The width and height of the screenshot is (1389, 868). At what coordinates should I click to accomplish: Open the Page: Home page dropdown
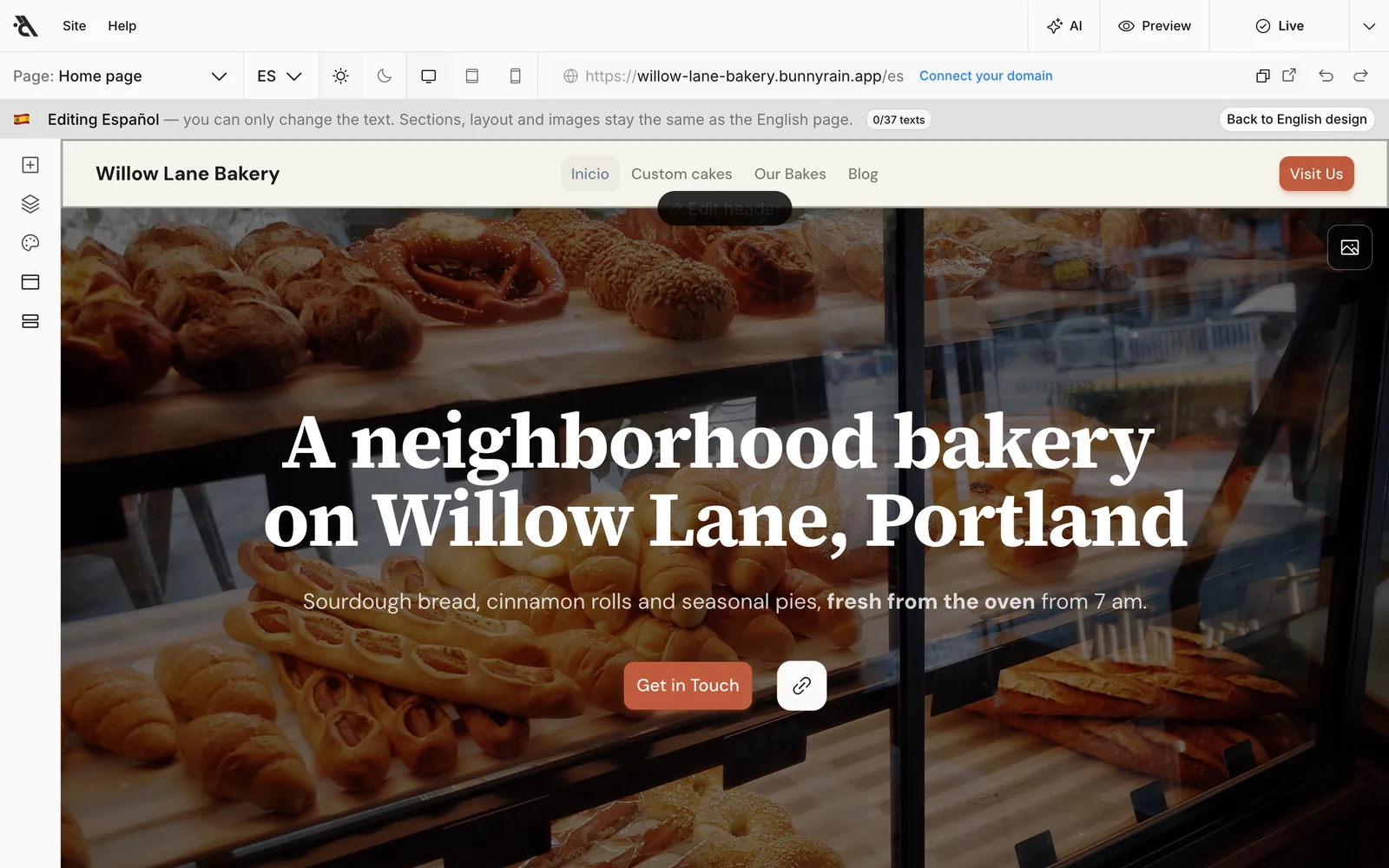point(121,76)
